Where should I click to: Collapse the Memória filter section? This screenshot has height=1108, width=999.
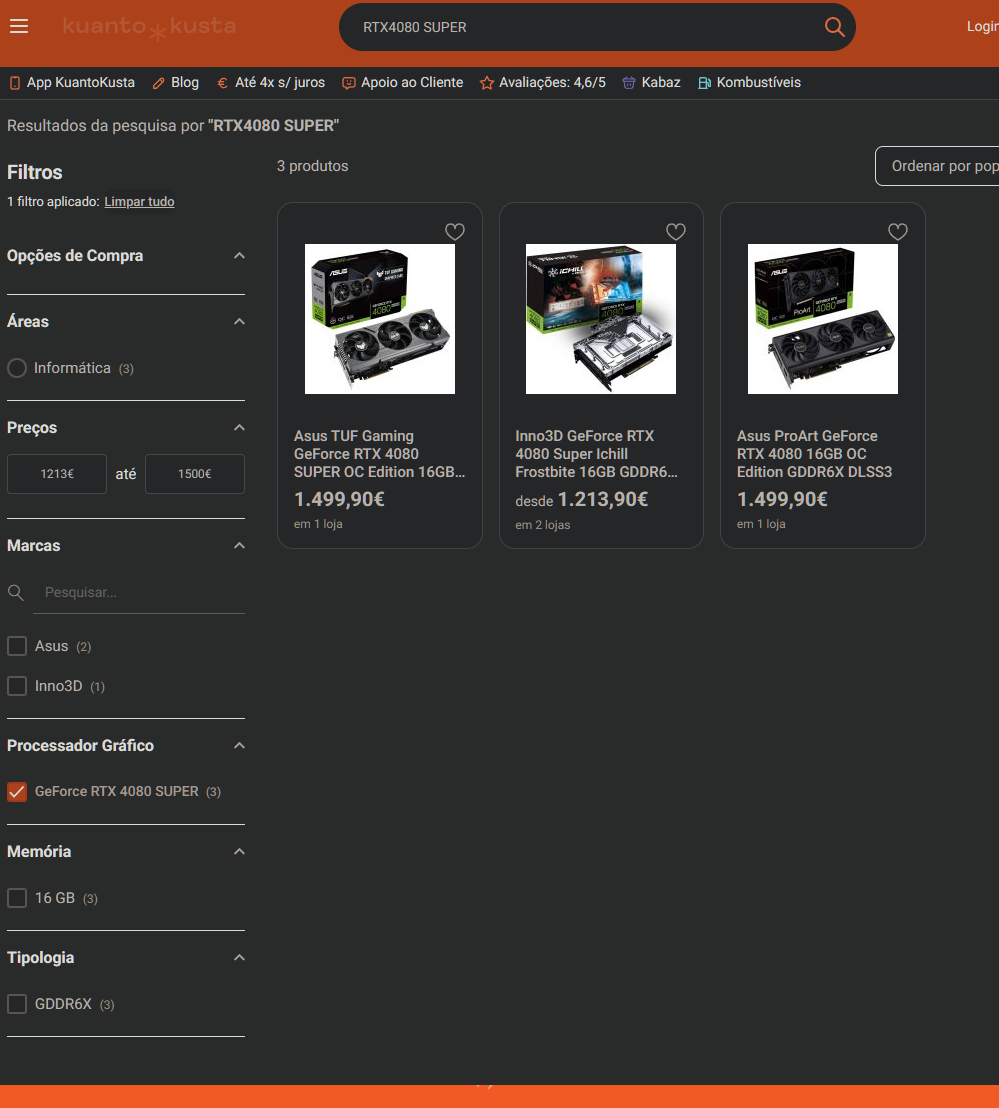[x=240, y=851]
